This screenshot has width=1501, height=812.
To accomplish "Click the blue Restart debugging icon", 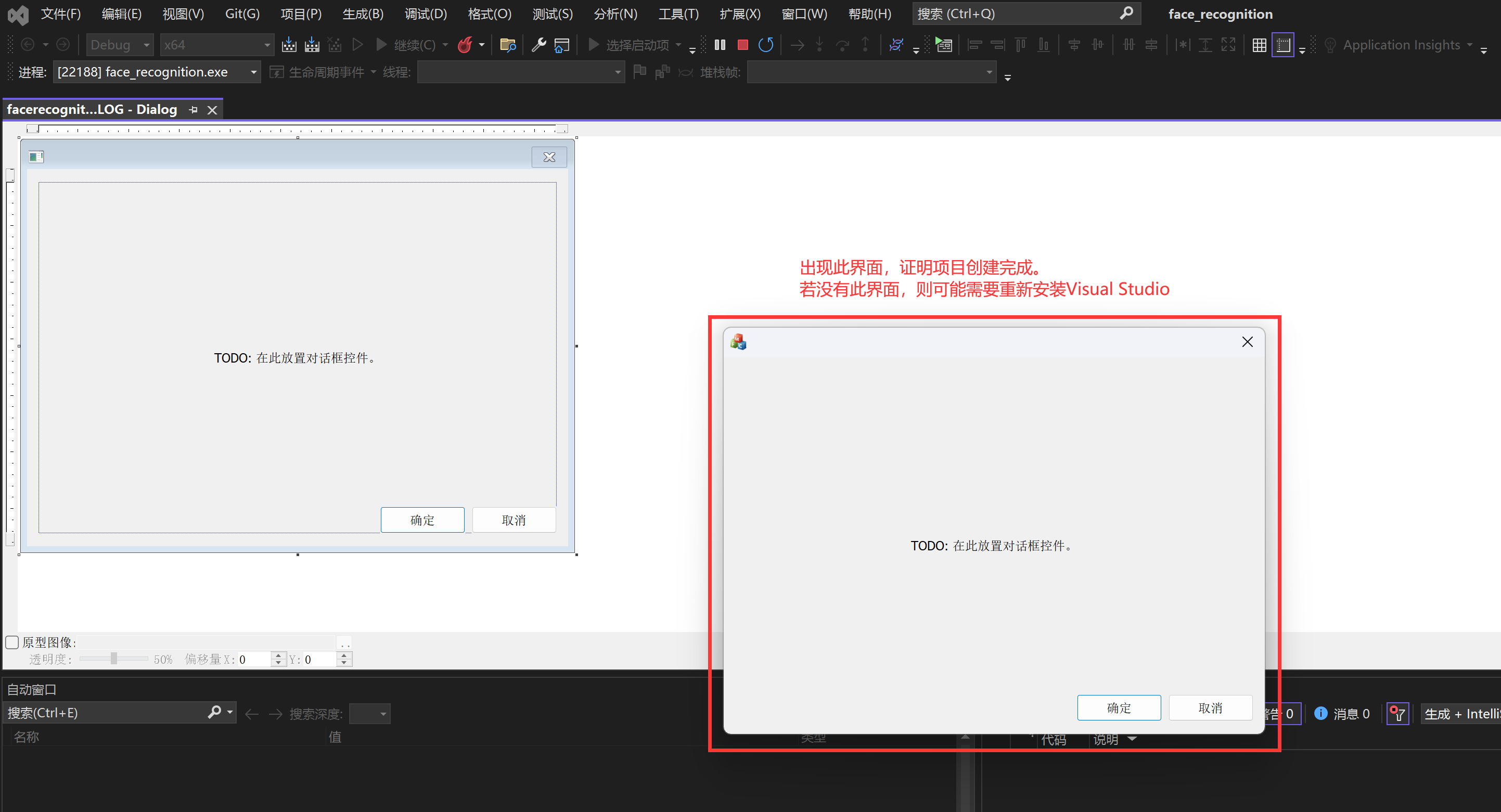I will coord(766,45).
